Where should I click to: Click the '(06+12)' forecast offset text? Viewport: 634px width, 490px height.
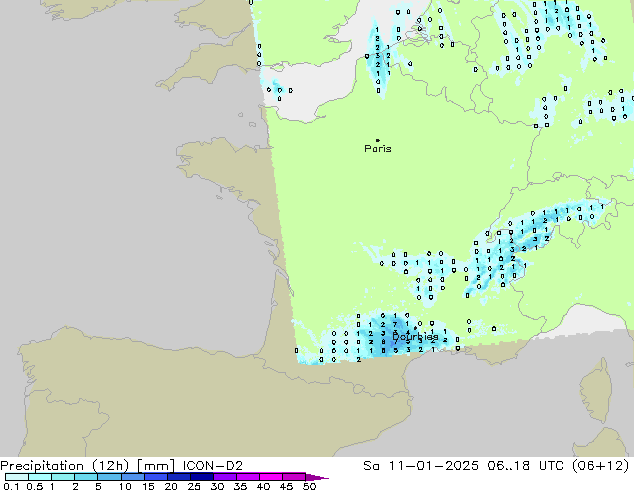602,466
